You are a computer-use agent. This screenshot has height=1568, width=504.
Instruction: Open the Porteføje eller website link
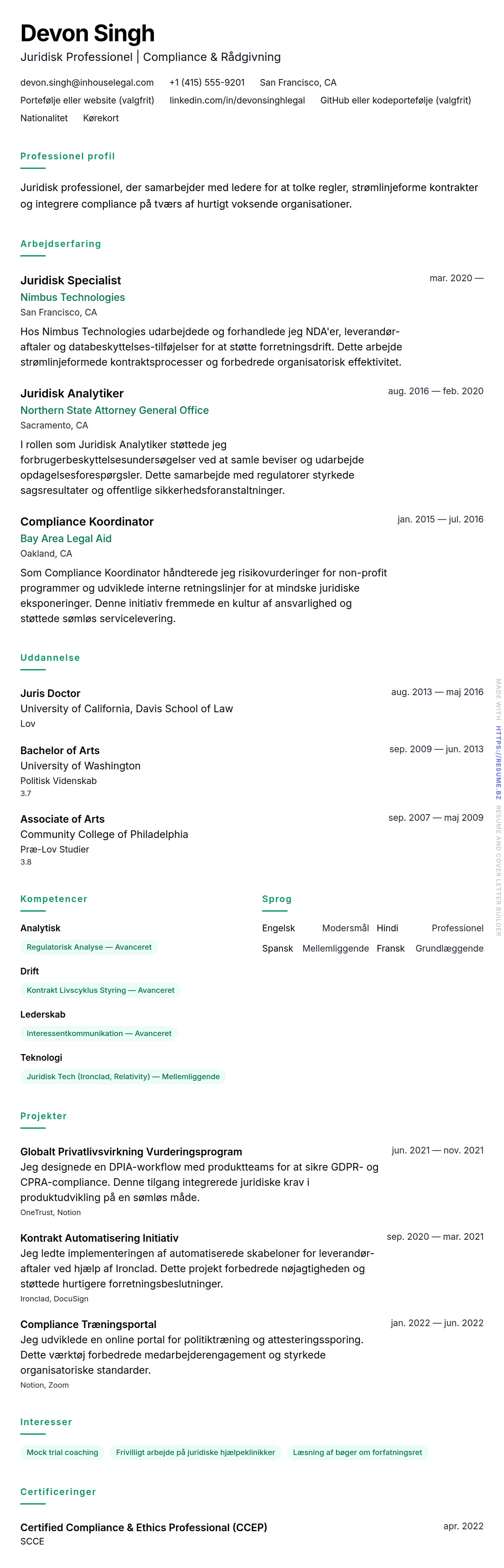point(87,100)
